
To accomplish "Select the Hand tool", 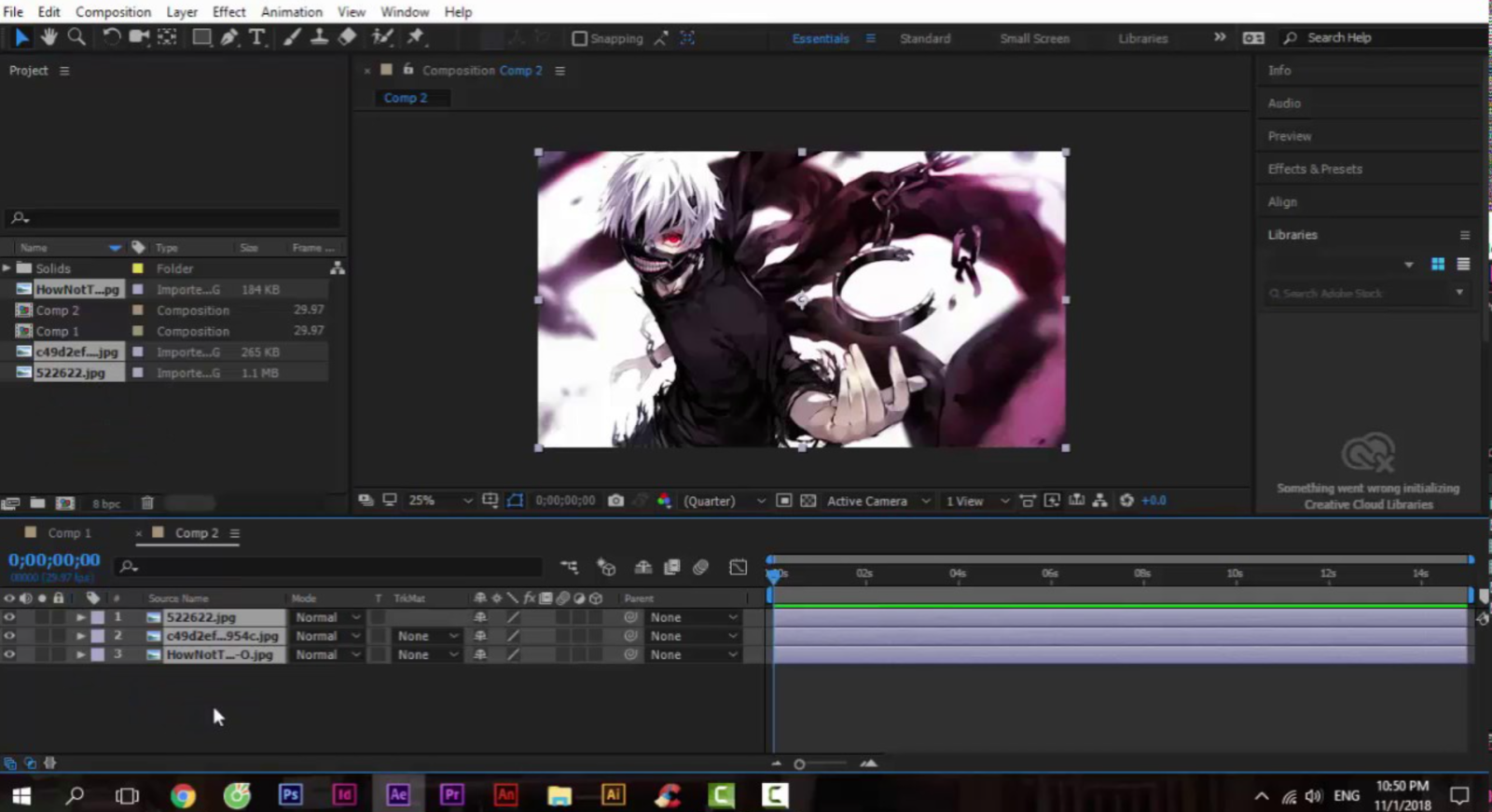I will [48, 37].
